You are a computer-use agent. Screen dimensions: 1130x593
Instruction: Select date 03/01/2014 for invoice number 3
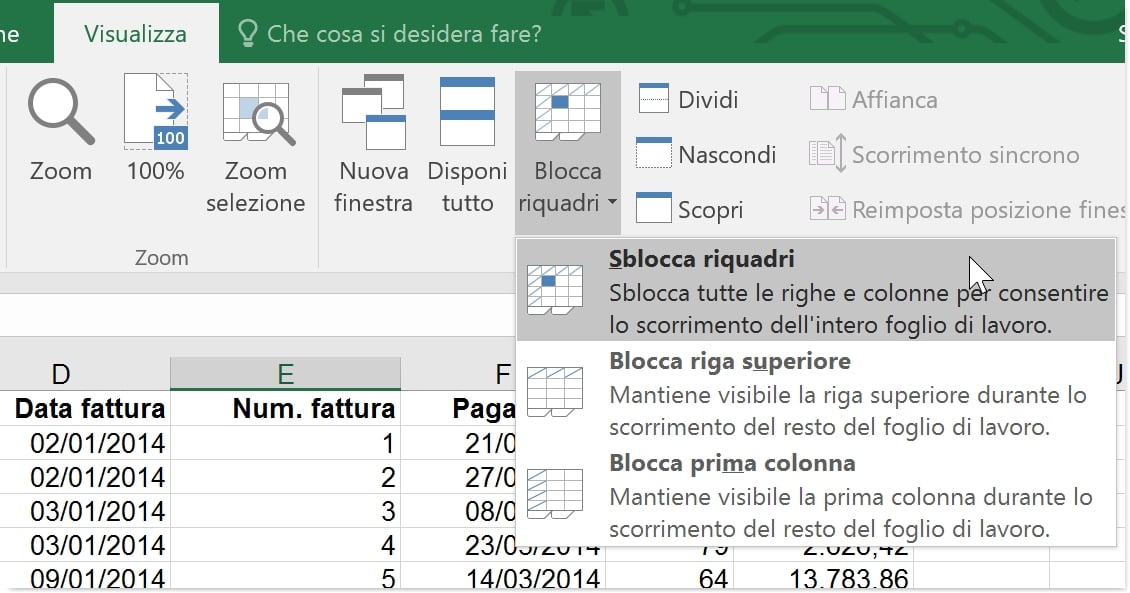point(85,511)
